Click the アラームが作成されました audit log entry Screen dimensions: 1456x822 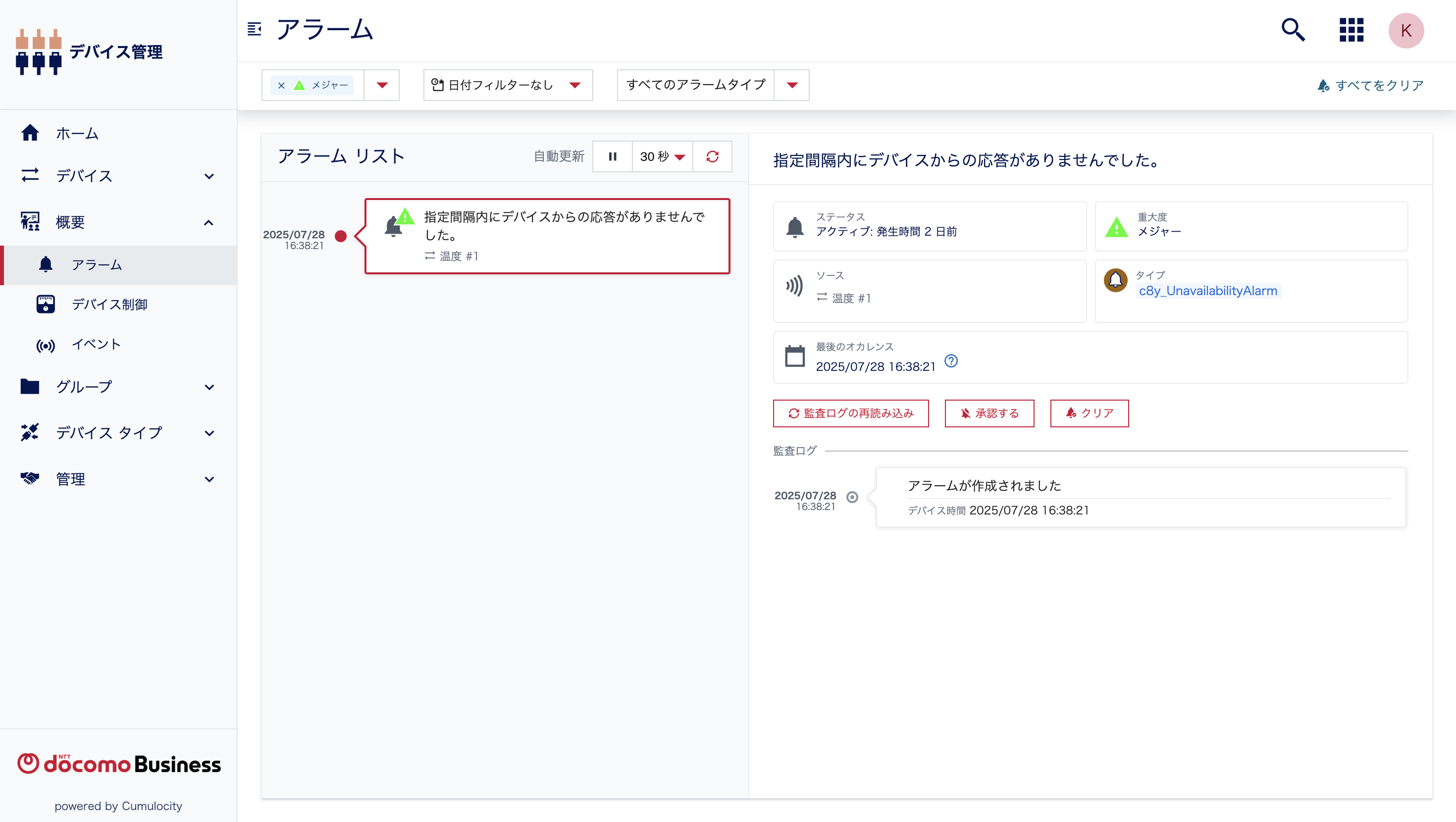click(x=1141, y=497)
